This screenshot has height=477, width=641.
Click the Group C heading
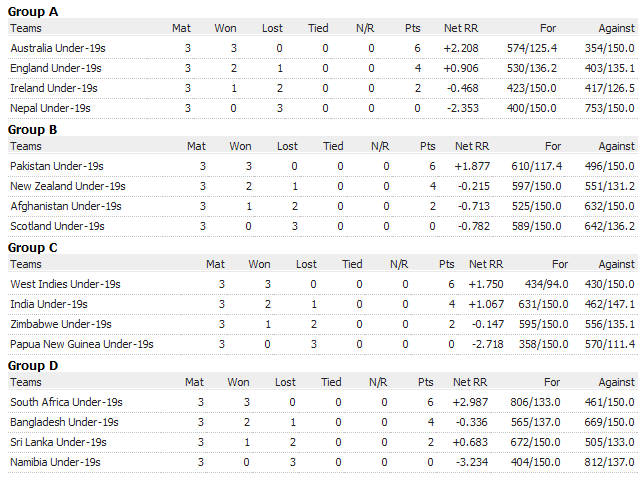click(33, 247)
